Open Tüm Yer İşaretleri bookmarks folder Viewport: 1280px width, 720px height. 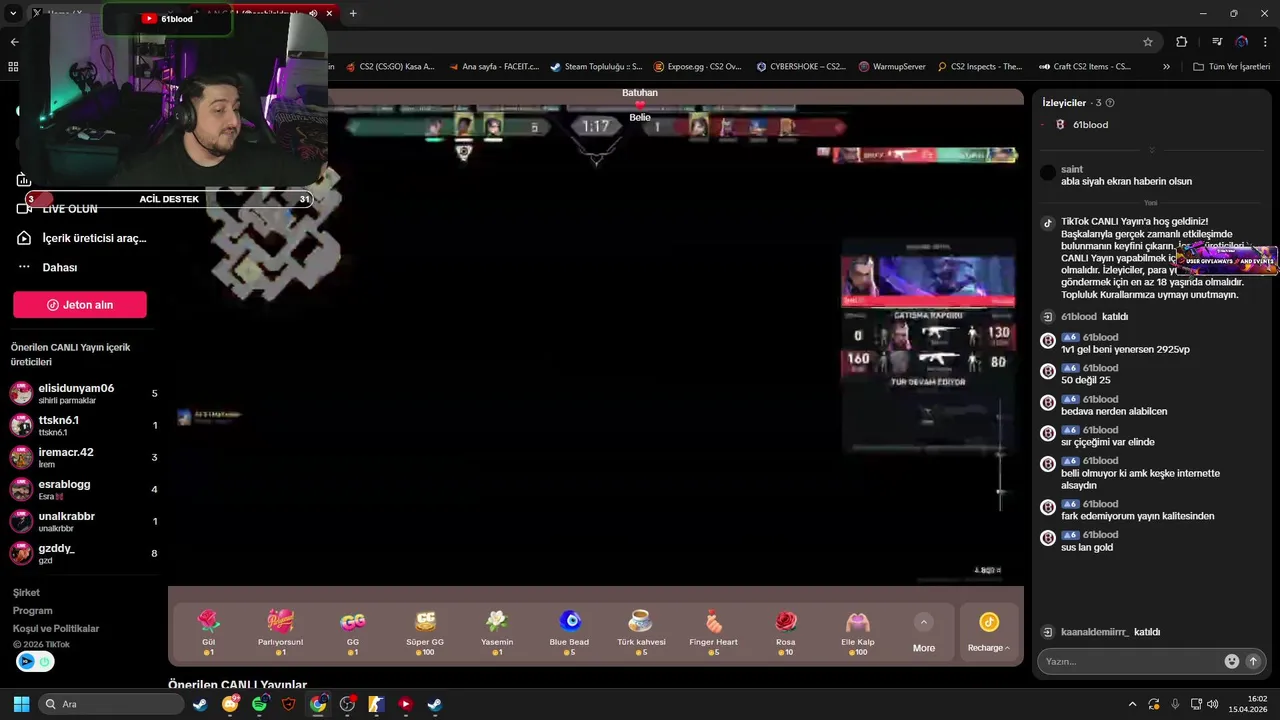pyautogui.click(x=1231, y=67)
